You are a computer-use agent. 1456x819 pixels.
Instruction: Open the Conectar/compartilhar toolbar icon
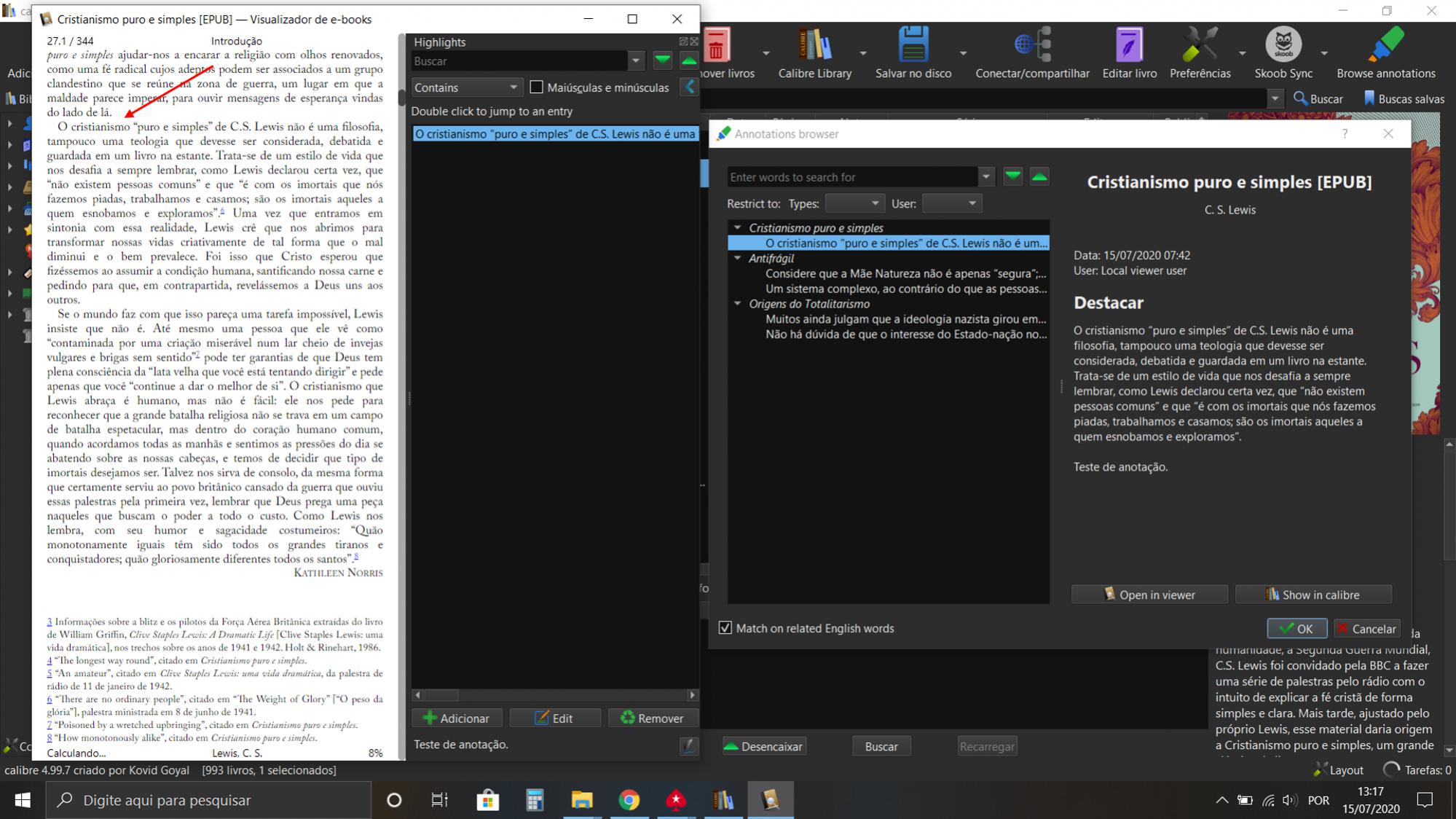[1032, 45]
